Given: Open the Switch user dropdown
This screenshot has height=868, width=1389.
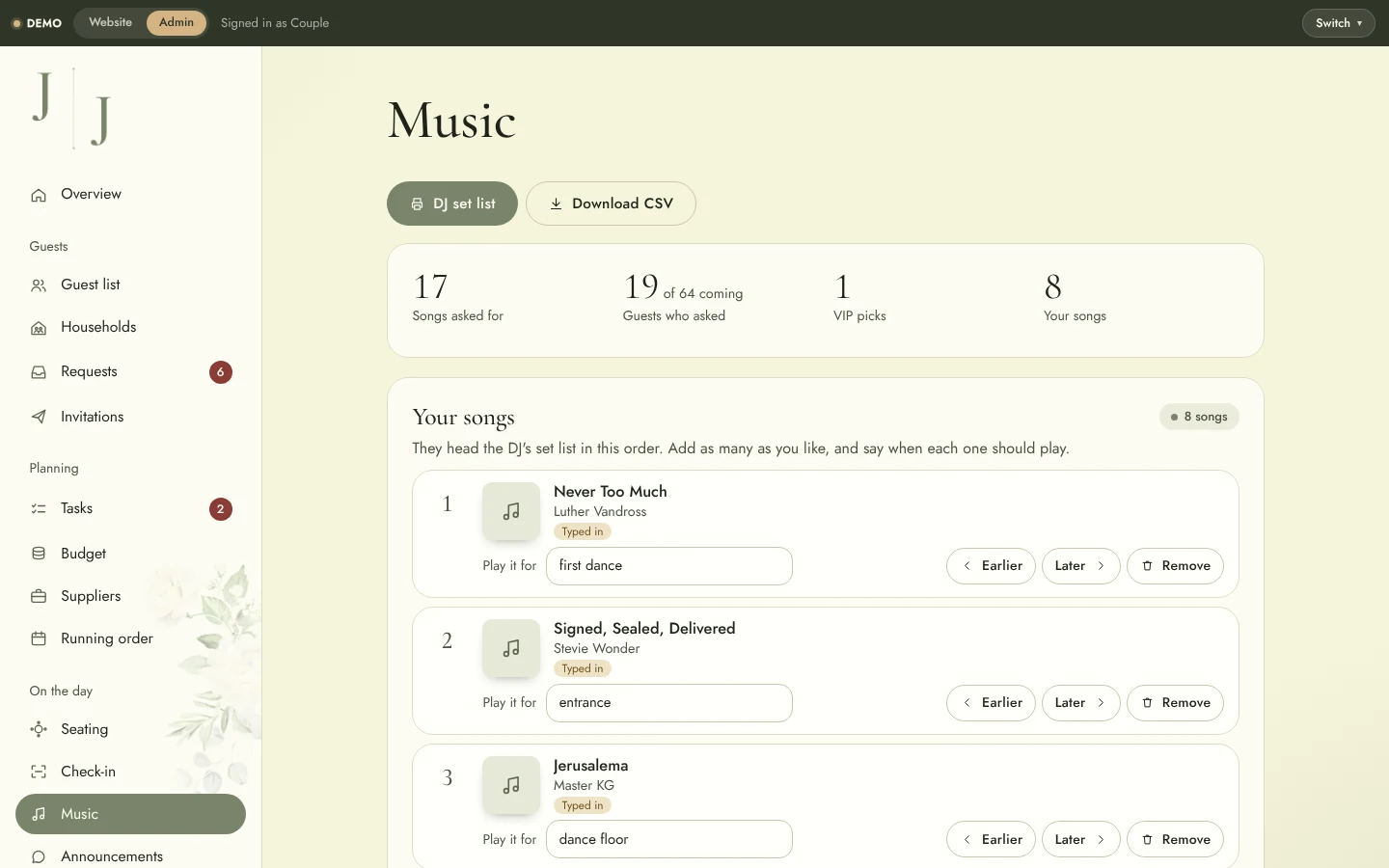Looking at the screenshot, I should (x=1338, y=23).
